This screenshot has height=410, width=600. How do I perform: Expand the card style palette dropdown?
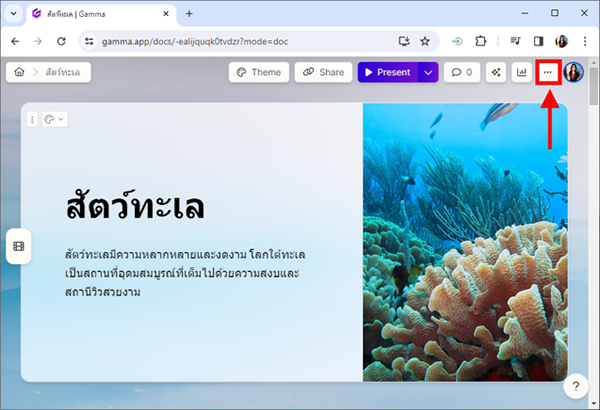(55, 119)
